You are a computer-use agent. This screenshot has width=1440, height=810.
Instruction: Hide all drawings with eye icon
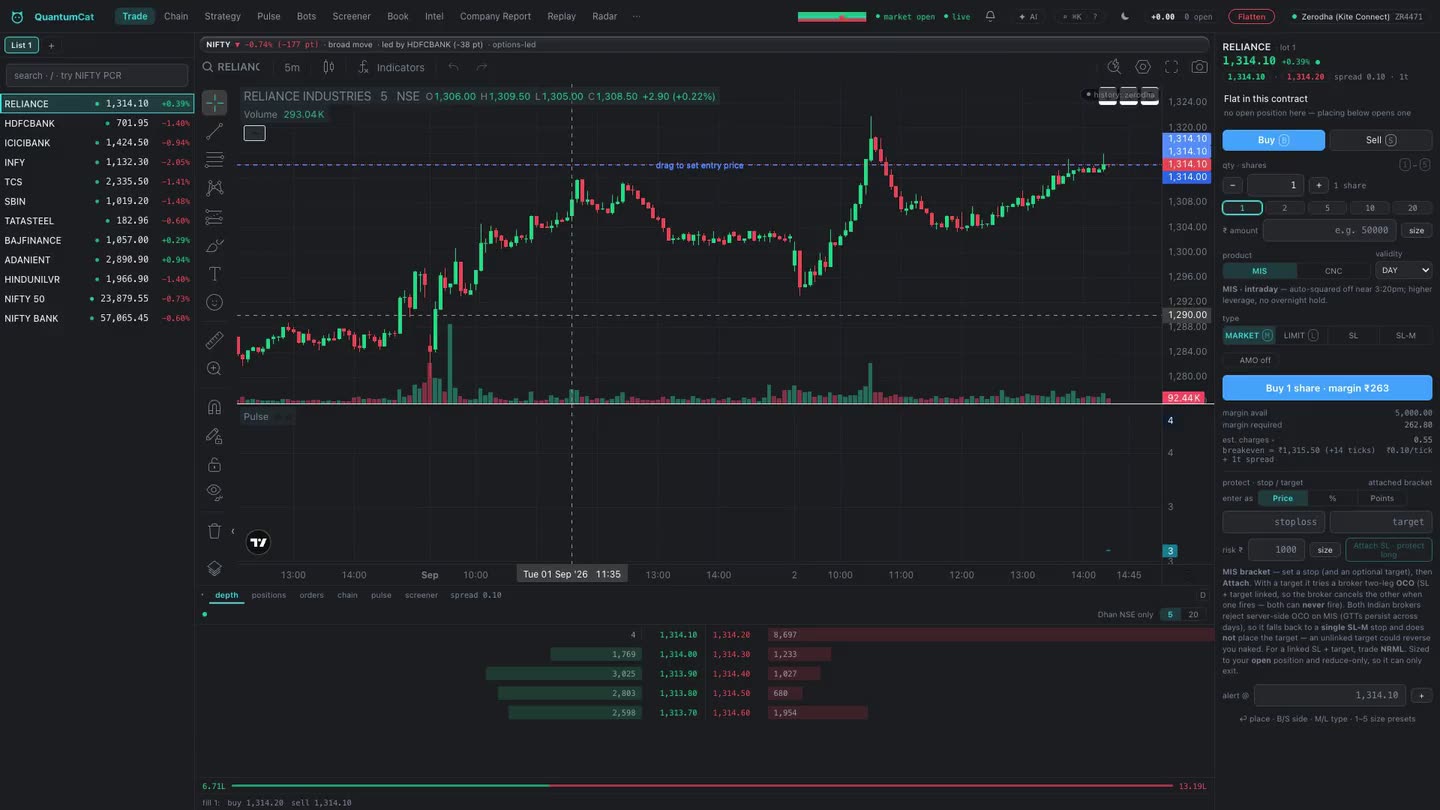coord(214,491)
